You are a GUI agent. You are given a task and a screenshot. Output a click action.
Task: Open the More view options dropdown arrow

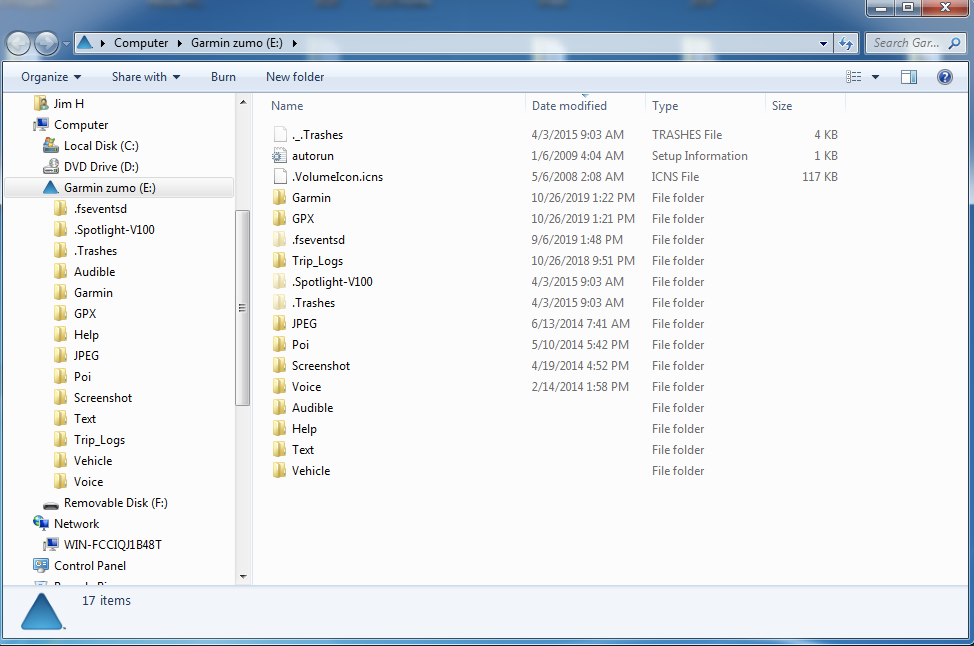pyautogui.click(x=875, y=77)
